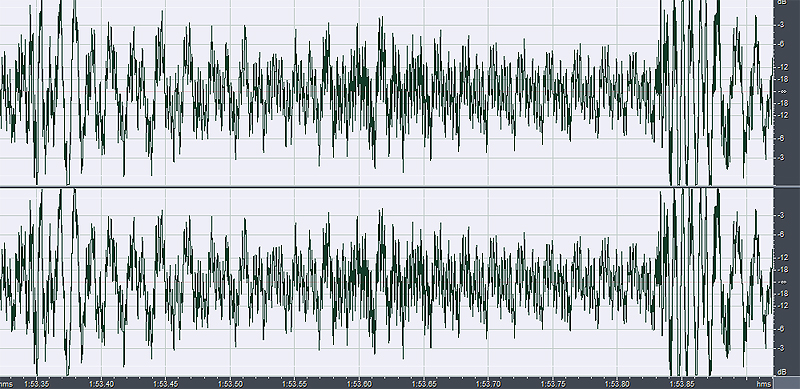Click the 1:53.85 time ruler label
The width and height of the screenshot is (800, 389).
click(682, 384)
